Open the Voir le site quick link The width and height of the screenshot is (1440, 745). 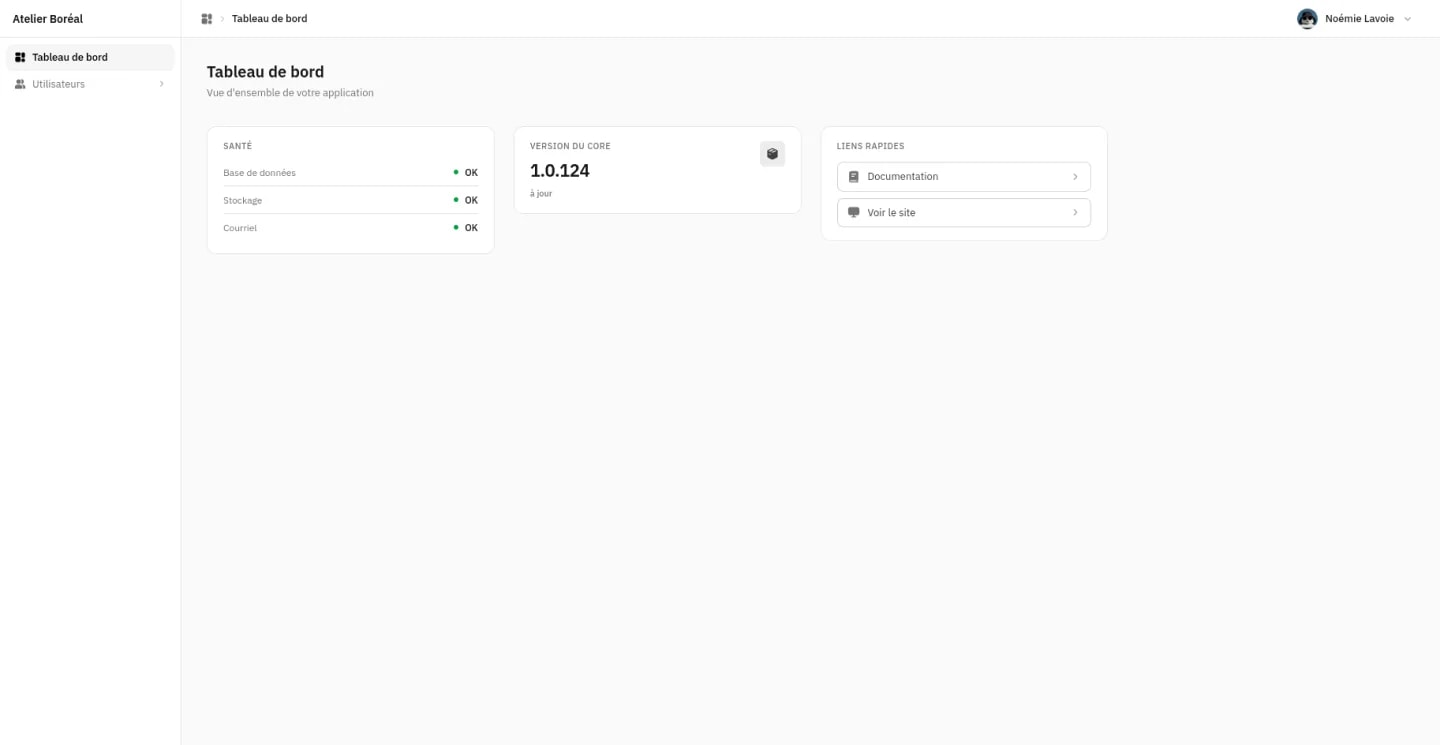[964, 213]
